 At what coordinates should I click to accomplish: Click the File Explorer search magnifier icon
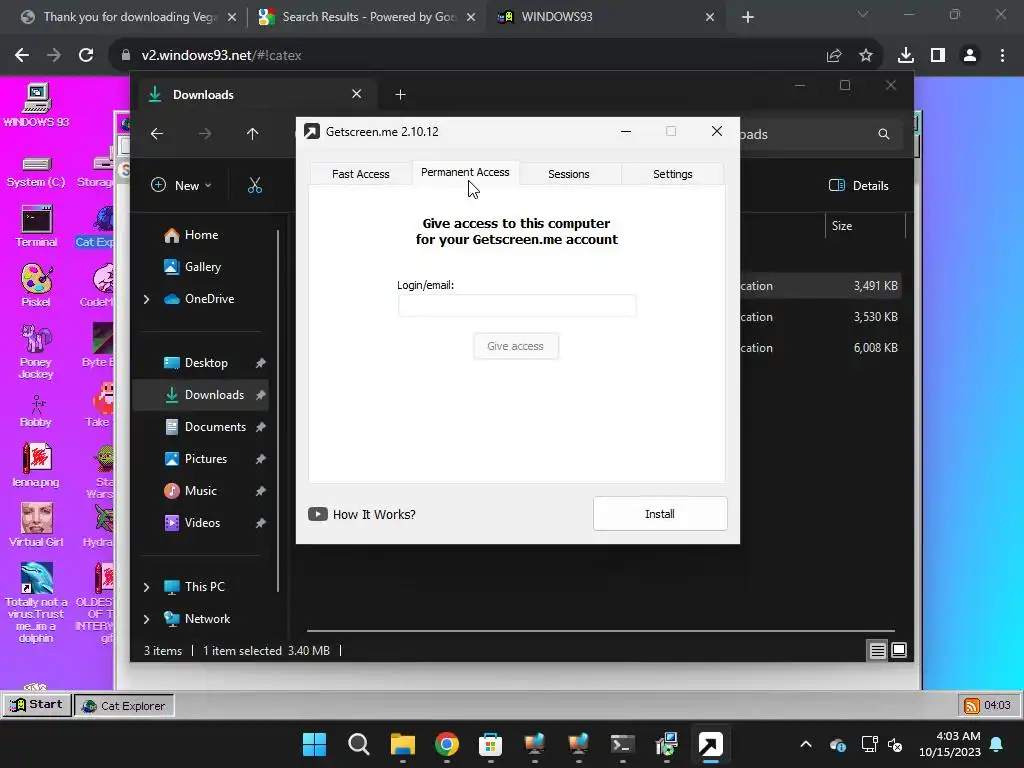click(x=884, y=134)
